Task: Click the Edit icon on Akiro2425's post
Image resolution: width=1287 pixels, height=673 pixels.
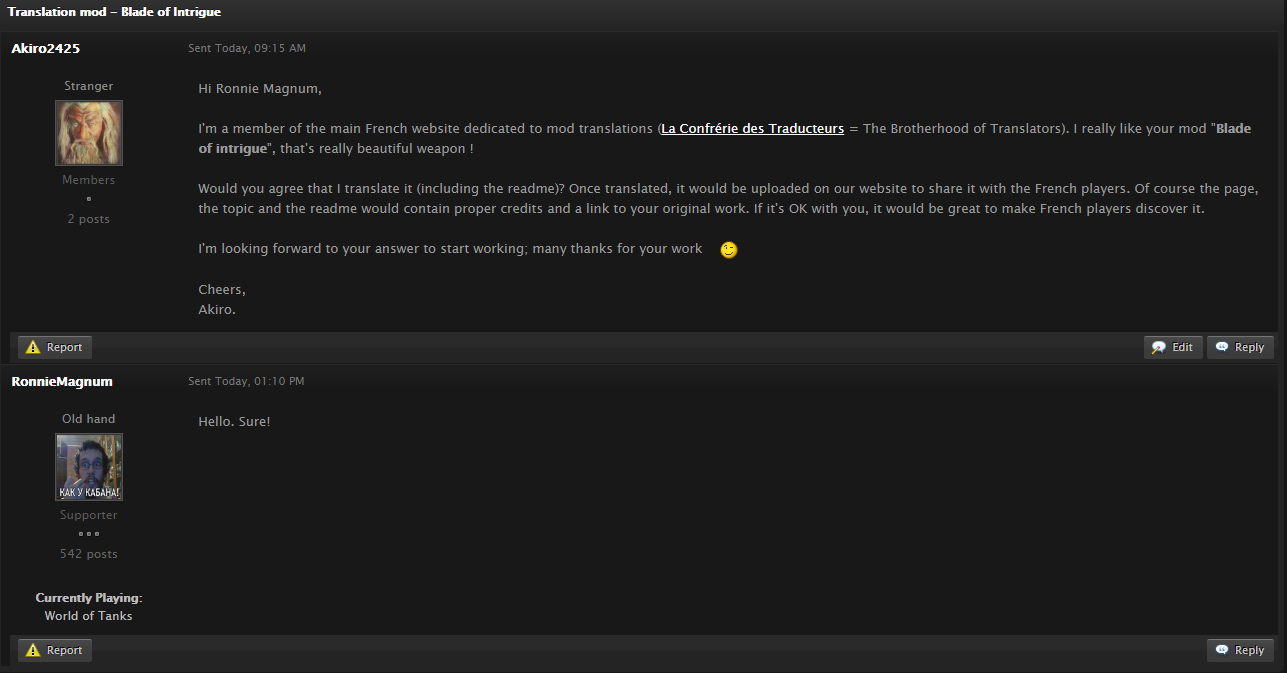Action: (1159, 347)
